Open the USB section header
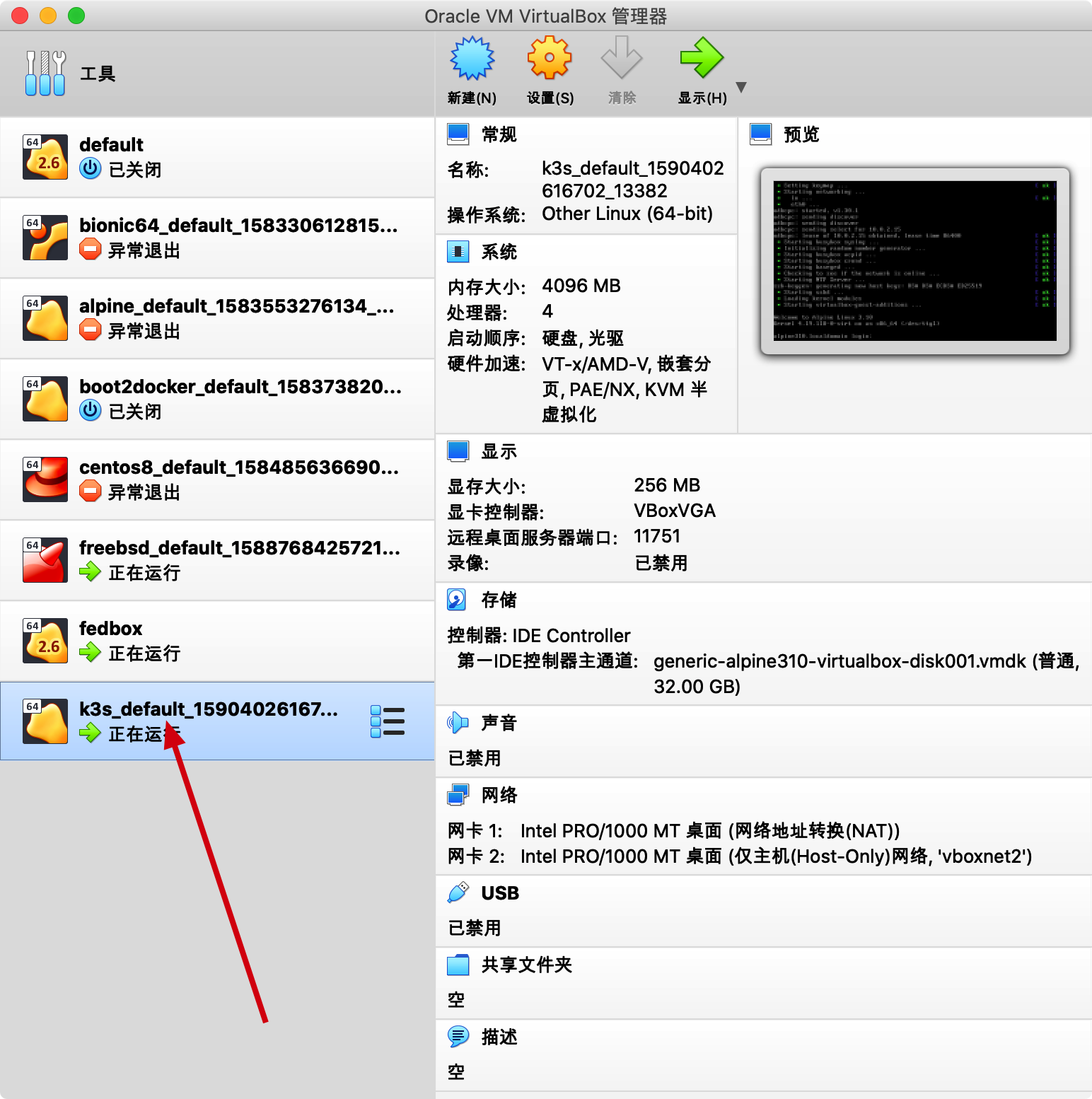1092x1099 pixels. [x=500, y=893]
